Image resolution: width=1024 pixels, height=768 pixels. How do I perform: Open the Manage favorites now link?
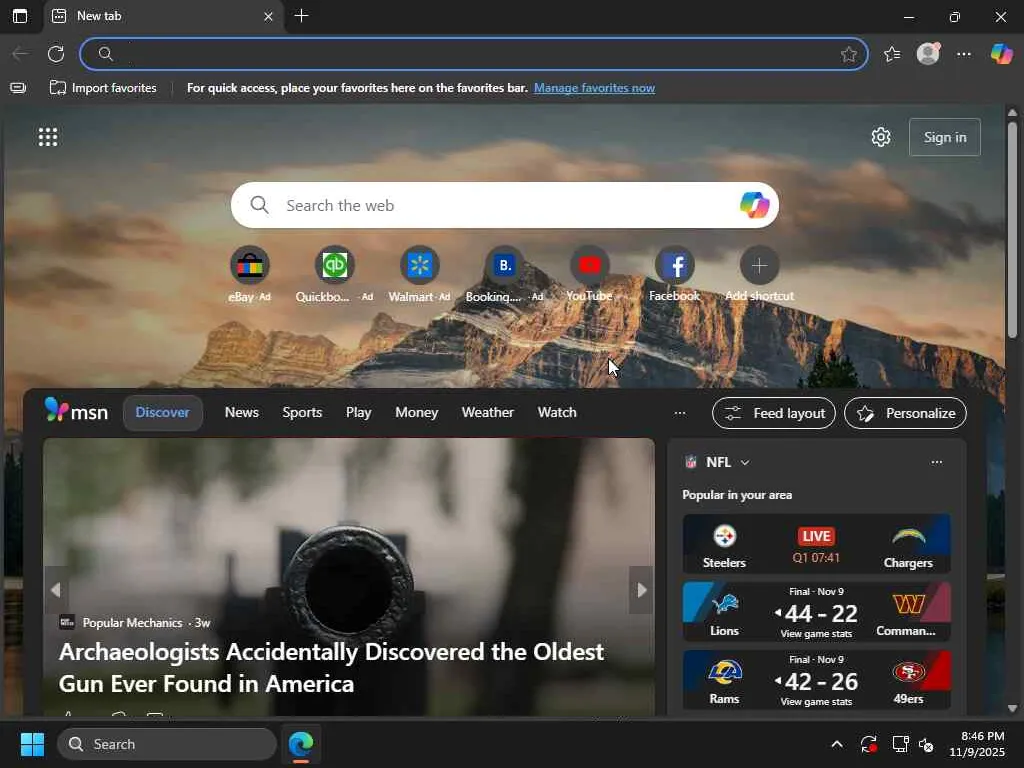coord(594,88)
